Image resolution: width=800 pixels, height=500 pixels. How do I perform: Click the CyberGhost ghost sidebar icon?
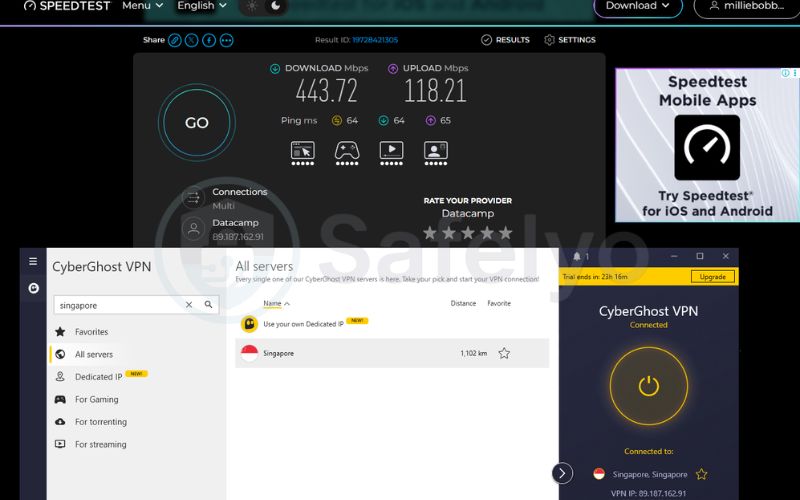(x=33, y=288)
